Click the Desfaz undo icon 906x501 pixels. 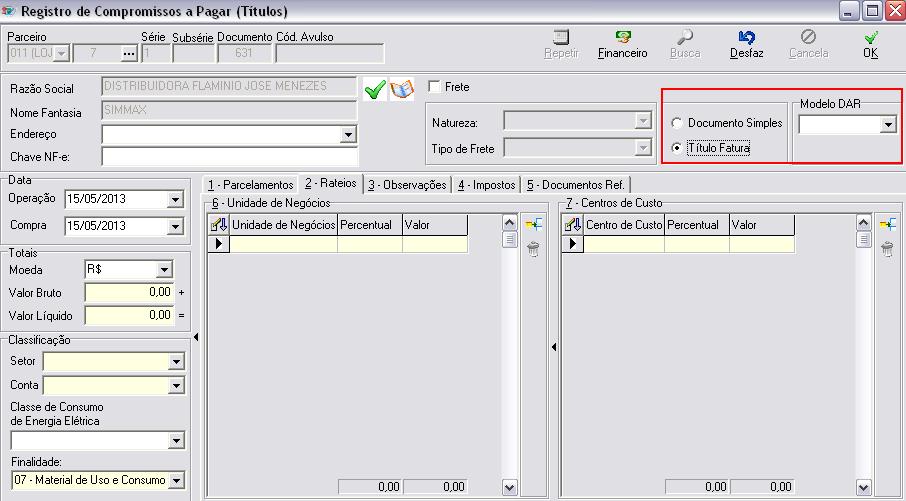click(x=746, y=38)
